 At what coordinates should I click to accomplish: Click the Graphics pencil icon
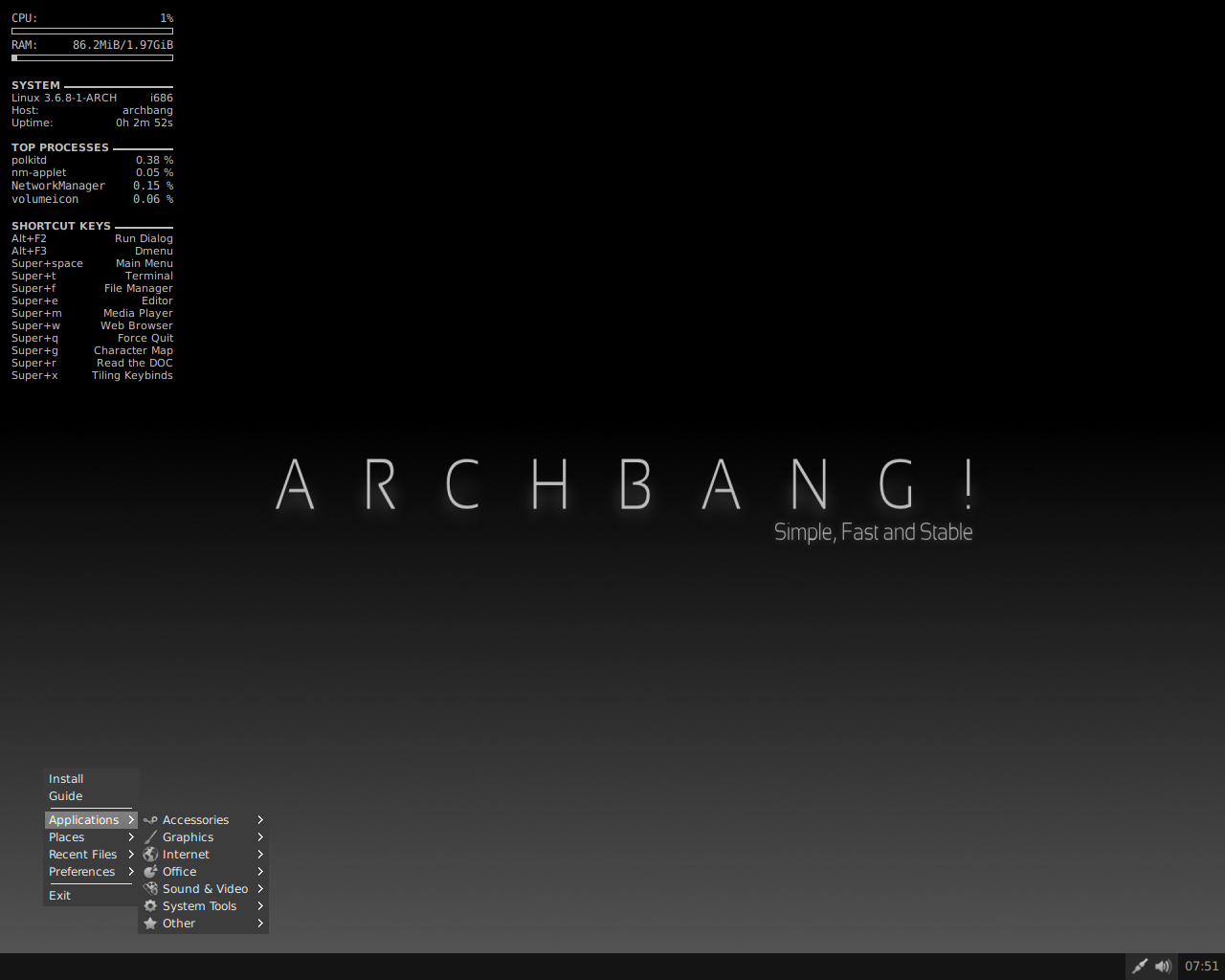(x=150, y=837)
